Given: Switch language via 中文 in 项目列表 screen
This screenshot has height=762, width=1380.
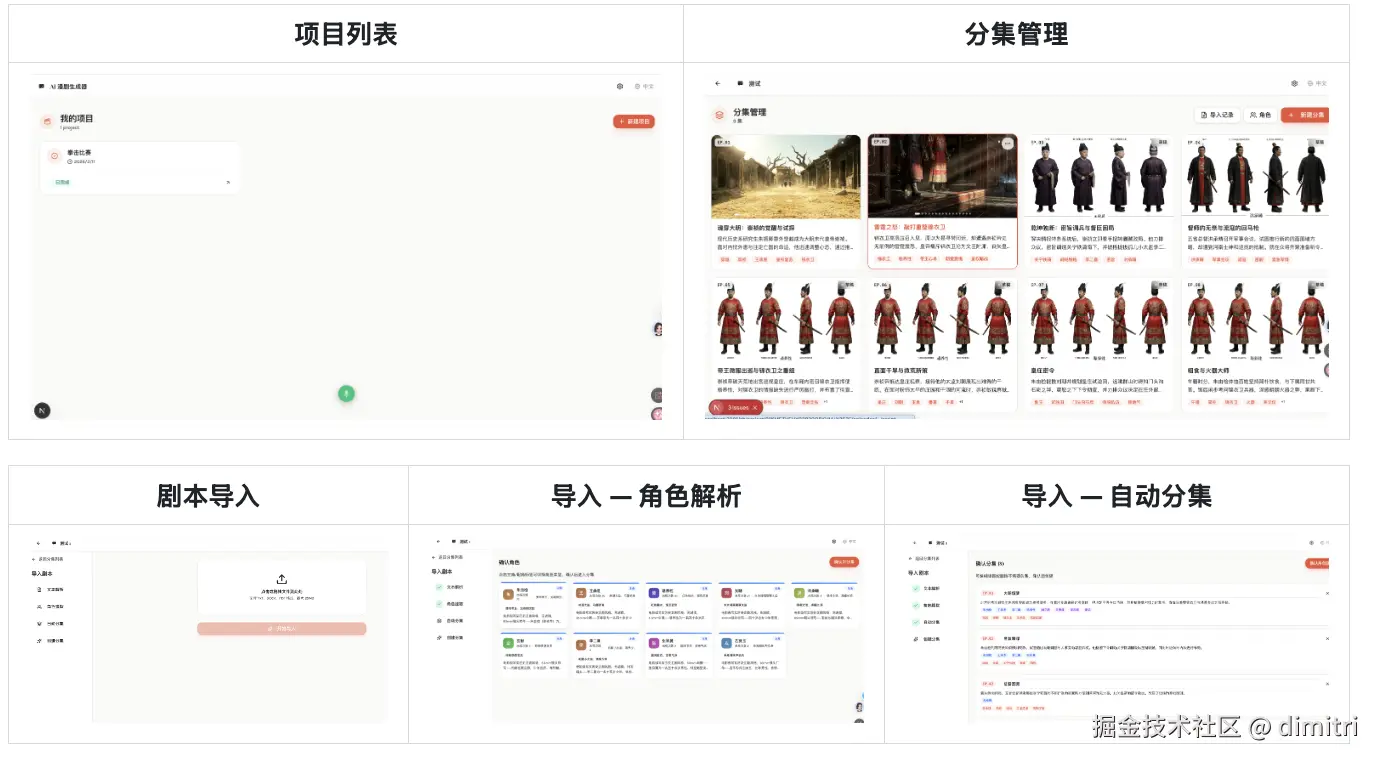Looking at the screenshot, I should pos(644,87).
